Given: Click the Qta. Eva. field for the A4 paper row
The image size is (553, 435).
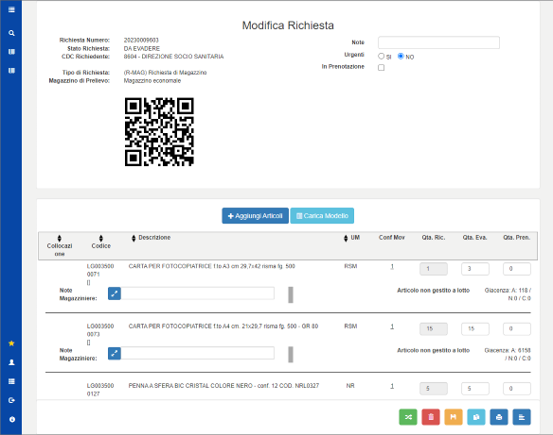Looking at the screenshot, I should point(475,329).
